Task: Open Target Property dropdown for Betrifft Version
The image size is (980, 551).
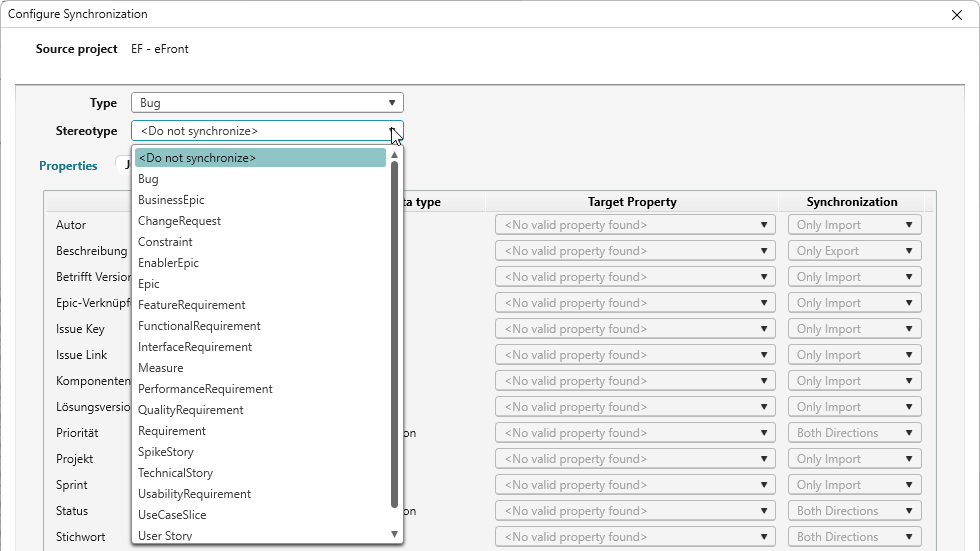Action: [635, 277]
